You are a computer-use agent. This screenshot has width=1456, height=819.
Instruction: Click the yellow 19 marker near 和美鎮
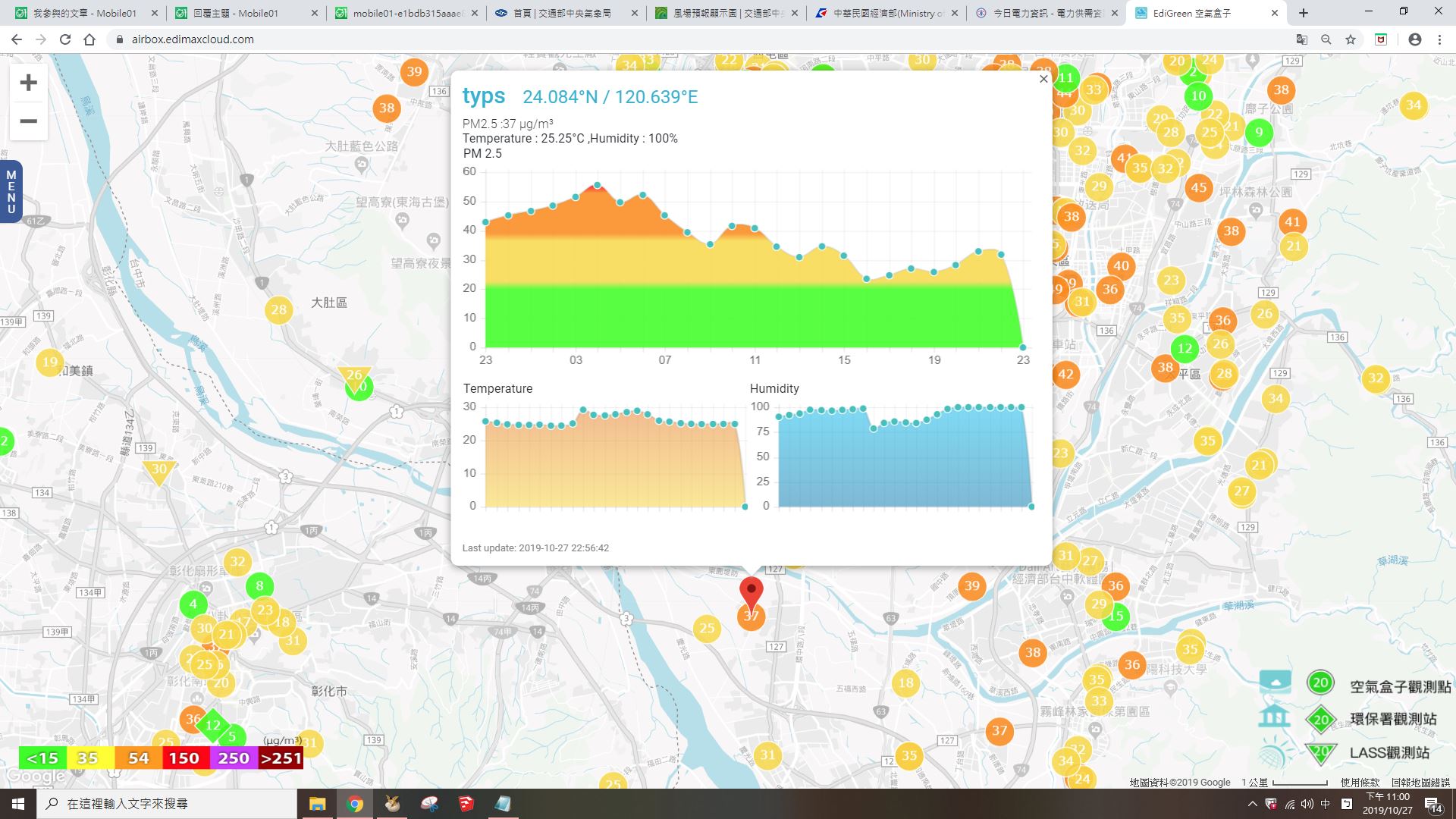click(50, 362)
